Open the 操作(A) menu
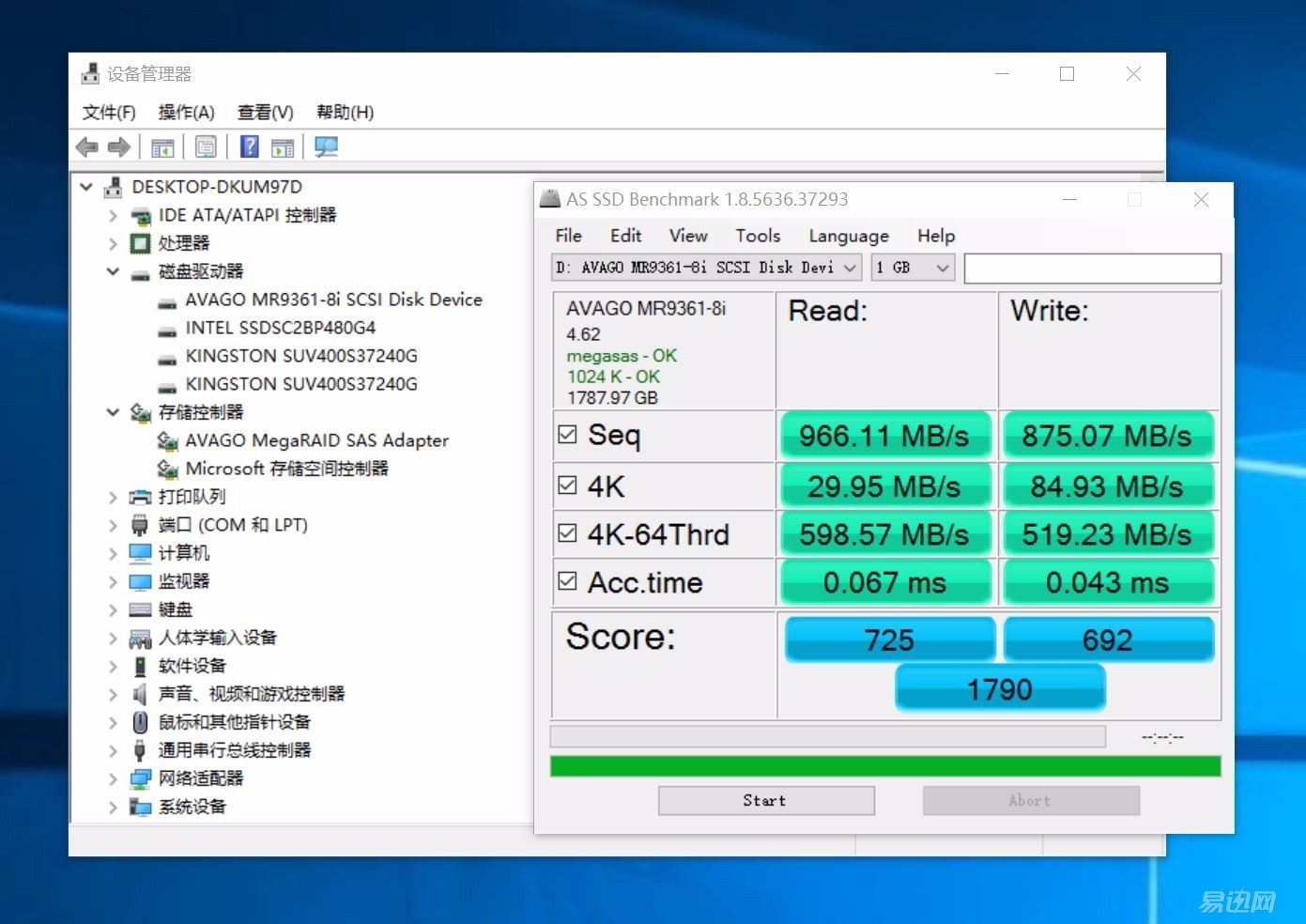Viewport: 1306px width, 924px height. [x=186, y=113]
